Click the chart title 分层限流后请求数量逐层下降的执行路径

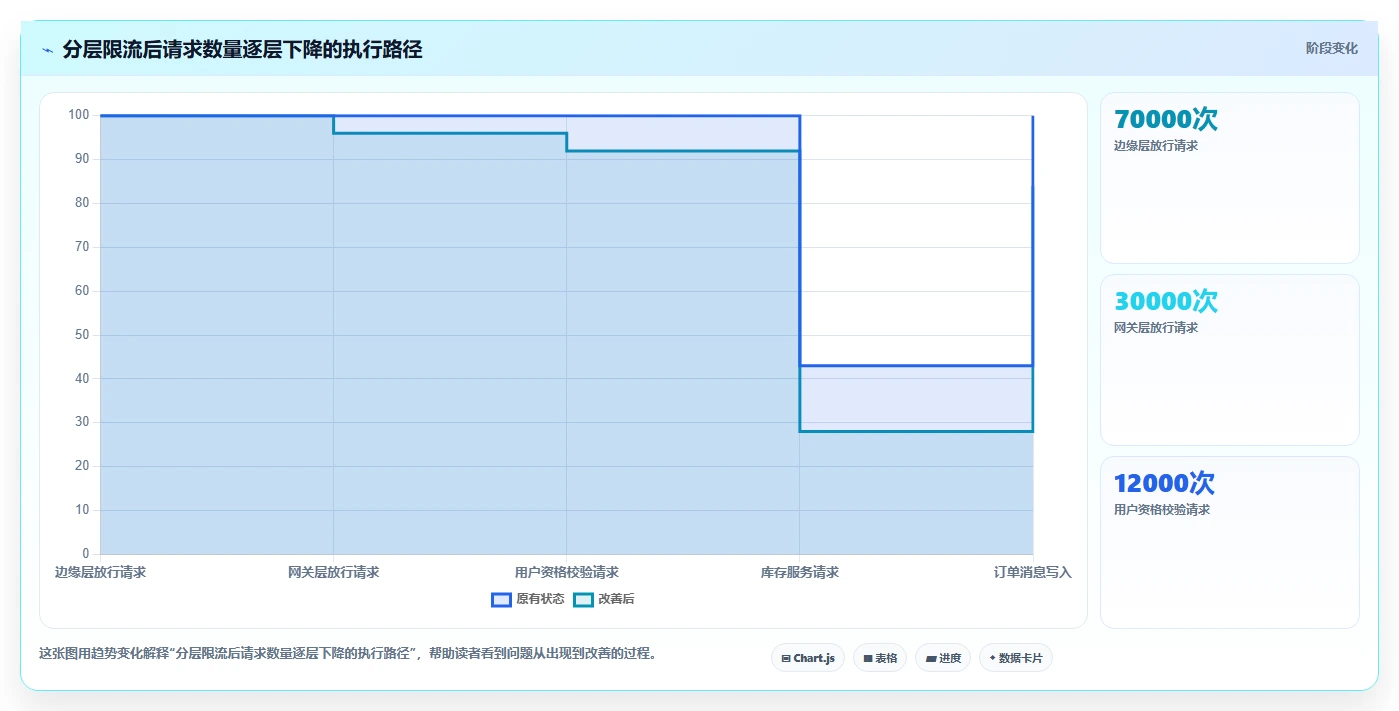click(x=242, y=49)
